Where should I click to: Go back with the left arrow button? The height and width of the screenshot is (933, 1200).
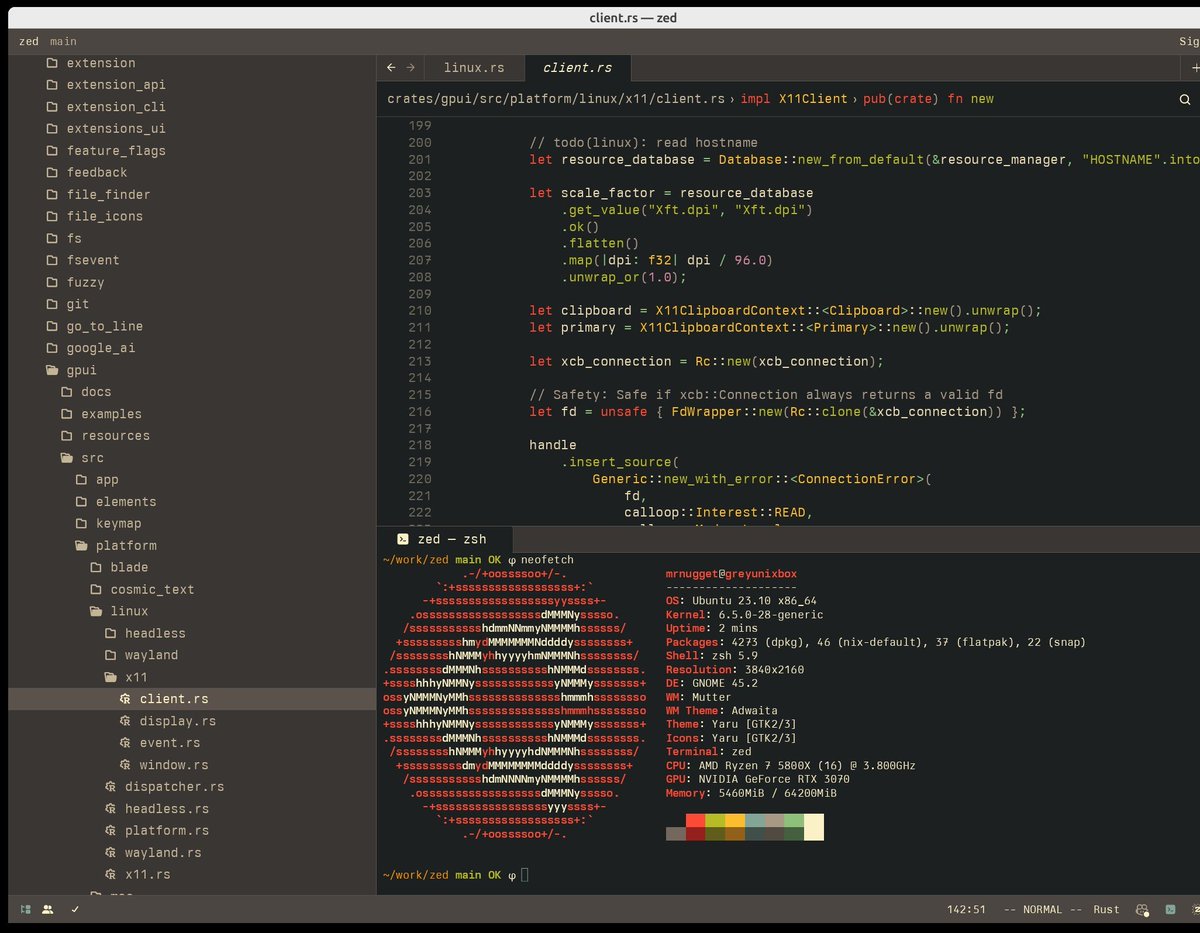tap(391, 68)
